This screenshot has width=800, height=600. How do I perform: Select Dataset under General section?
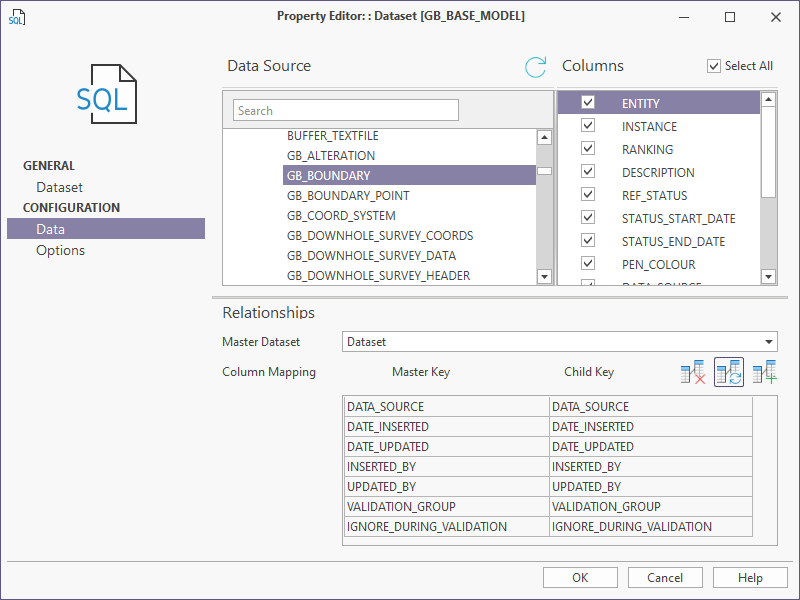click(x=59, y=187)
